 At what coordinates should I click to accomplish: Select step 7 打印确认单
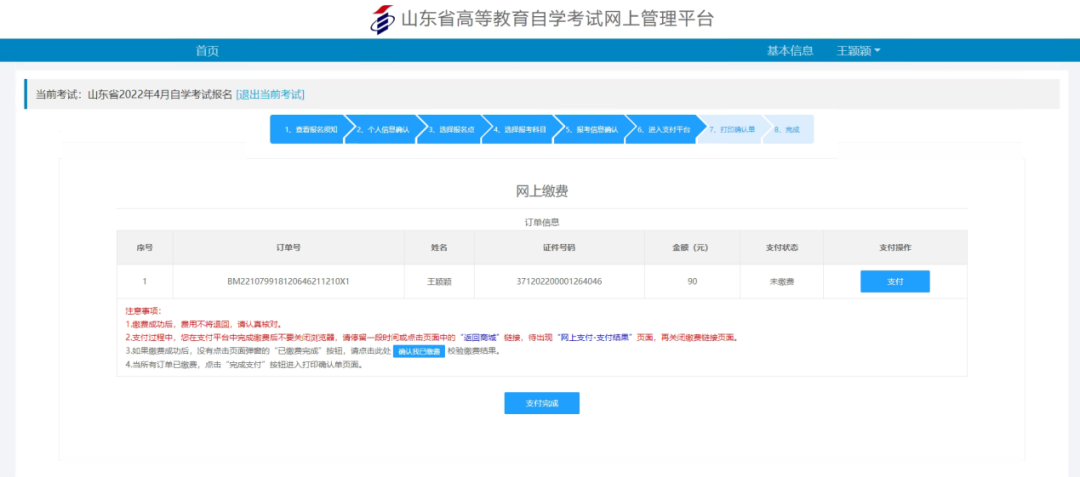(x=731, y=129)
